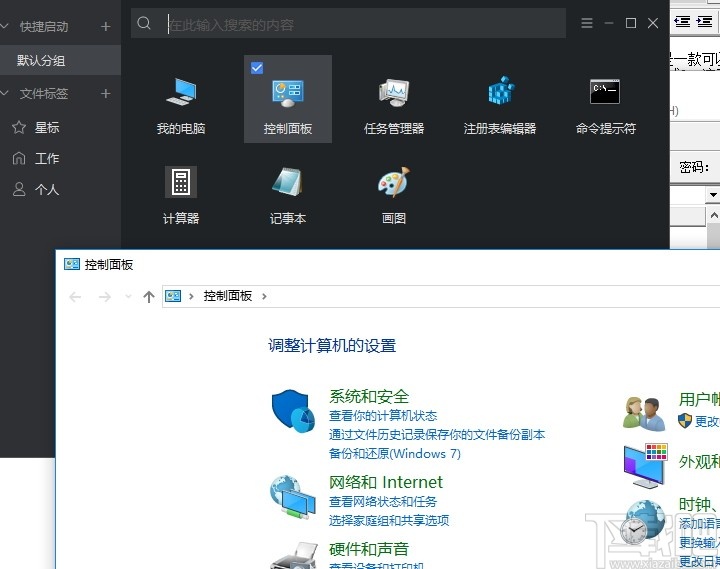Uncheck the 控制面板 selection checkbox

click(x=257, y=68)
